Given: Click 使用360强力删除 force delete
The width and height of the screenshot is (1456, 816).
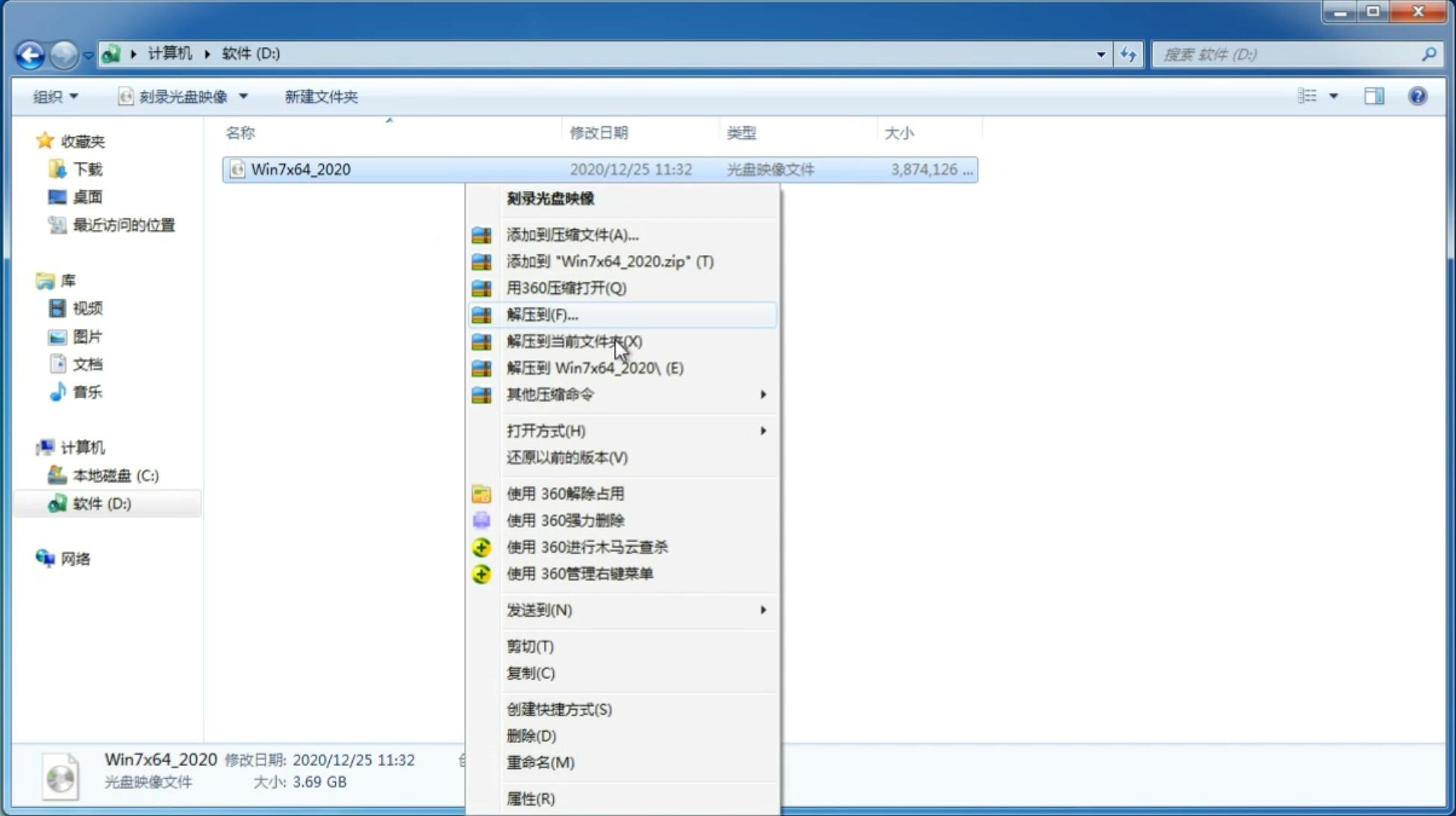Looking at the screenshot, I should 565,520.
